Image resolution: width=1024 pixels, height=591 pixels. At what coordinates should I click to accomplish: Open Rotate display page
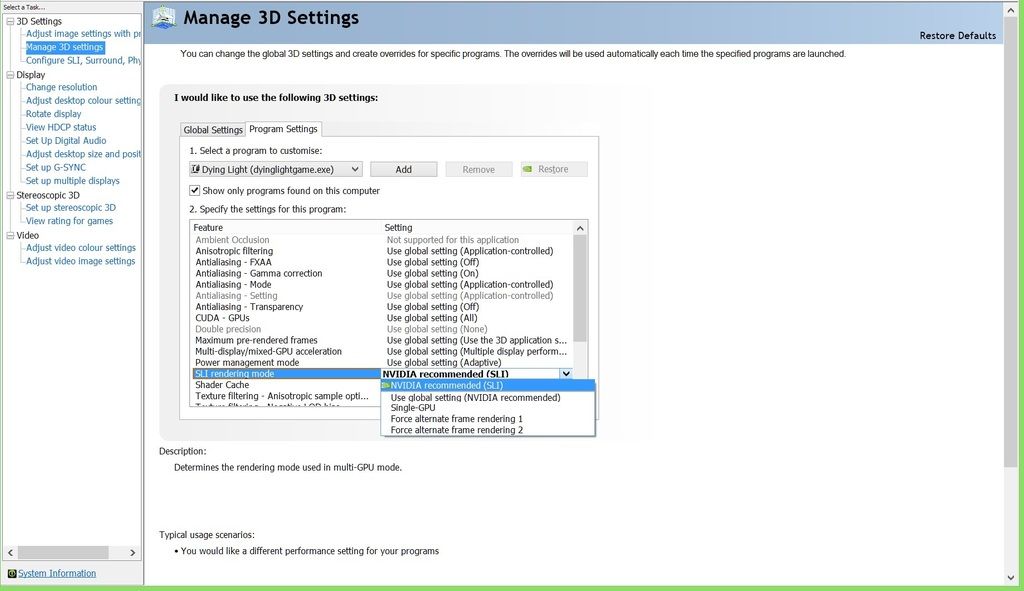[54, 114]
